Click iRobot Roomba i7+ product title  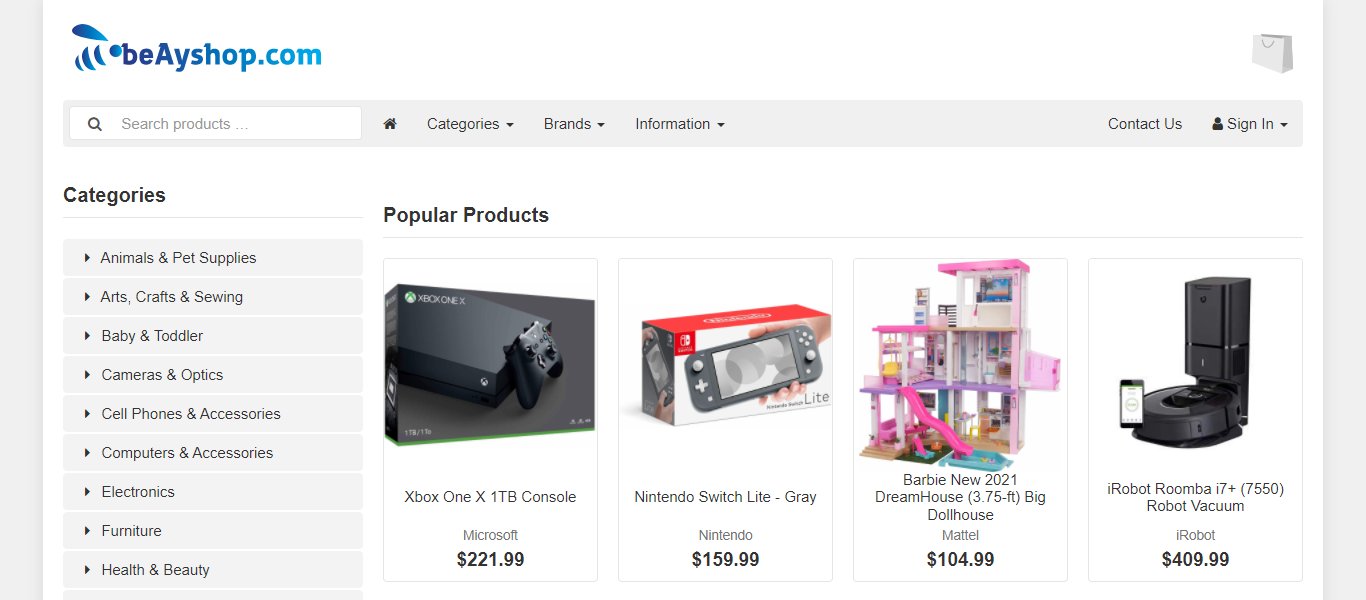point(1195,497)
